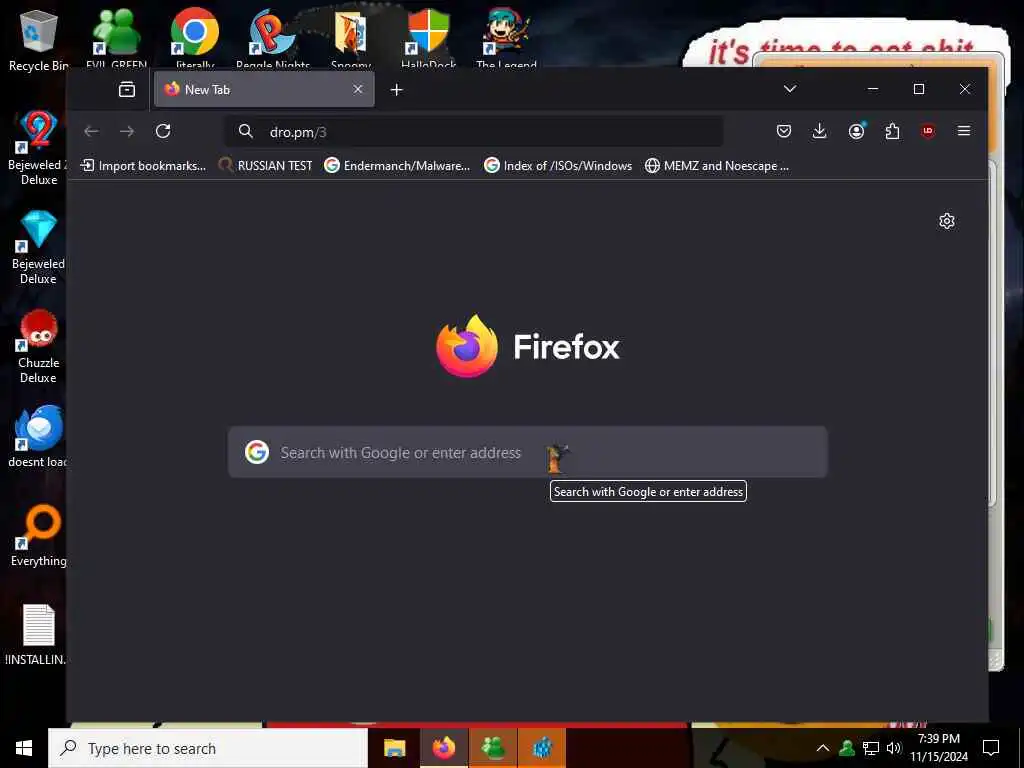Go forward one page
Image resolution: width=1024 pixels, height=768 pixels.
tap(127, 131)
